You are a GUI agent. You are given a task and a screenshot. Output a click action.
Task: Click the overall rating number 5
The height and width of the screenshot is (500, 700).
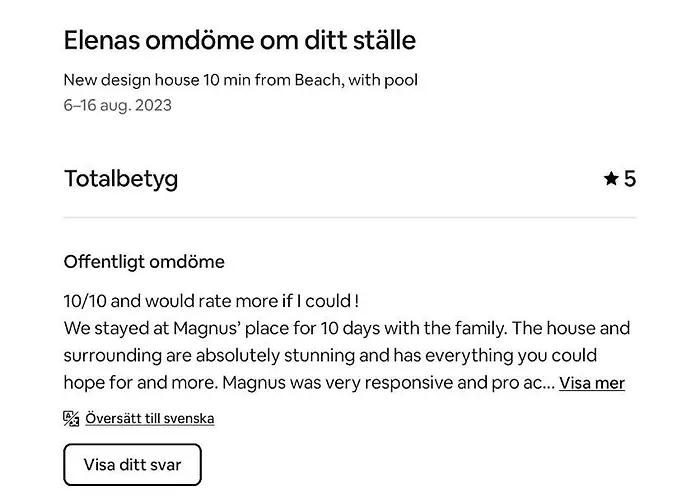[630, 179]
